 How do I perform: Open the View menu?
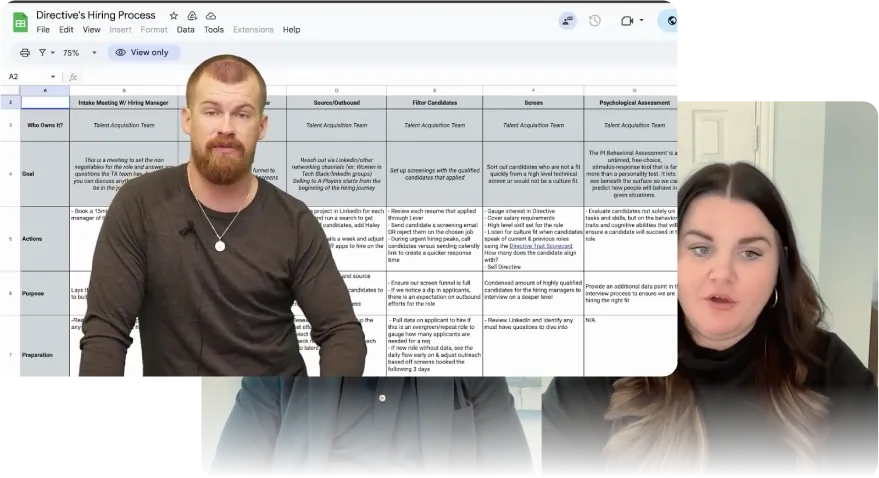coord(91,30)
